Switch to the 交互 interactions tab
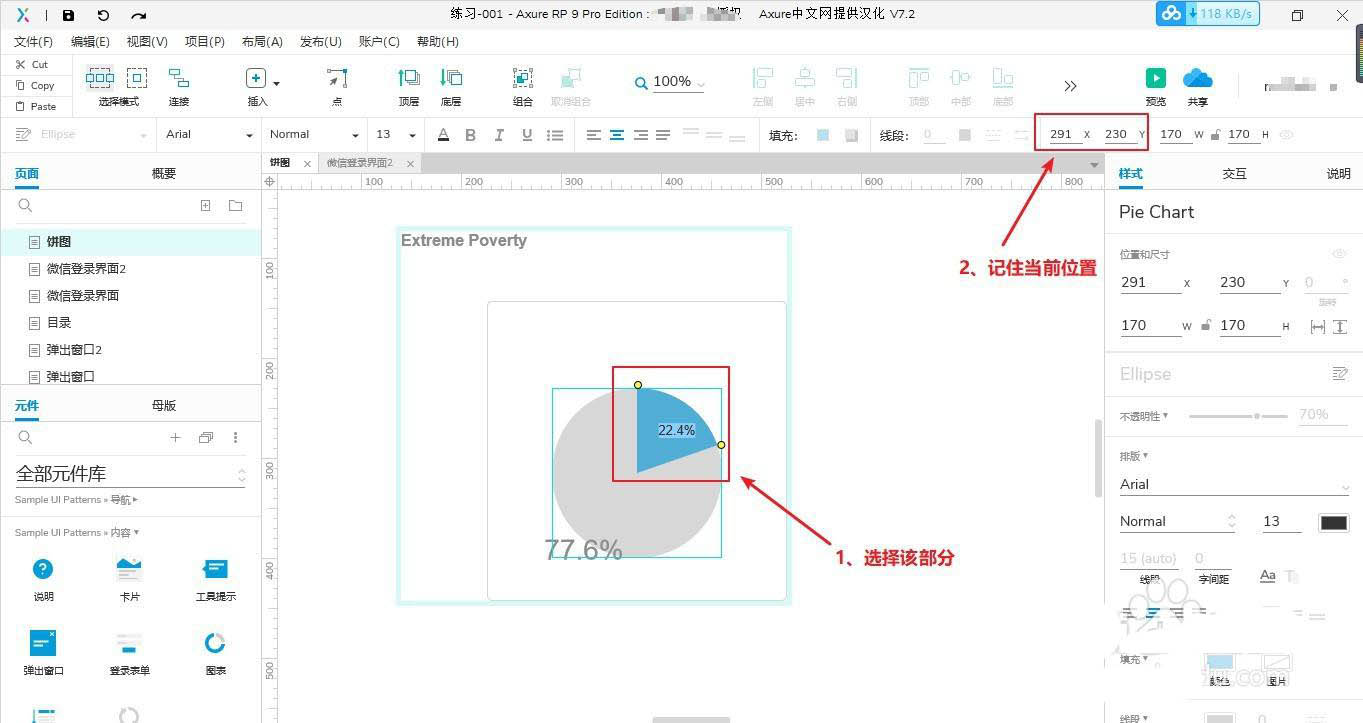1363x723 pixels. pyautogui.click(x=1234, y=173)
